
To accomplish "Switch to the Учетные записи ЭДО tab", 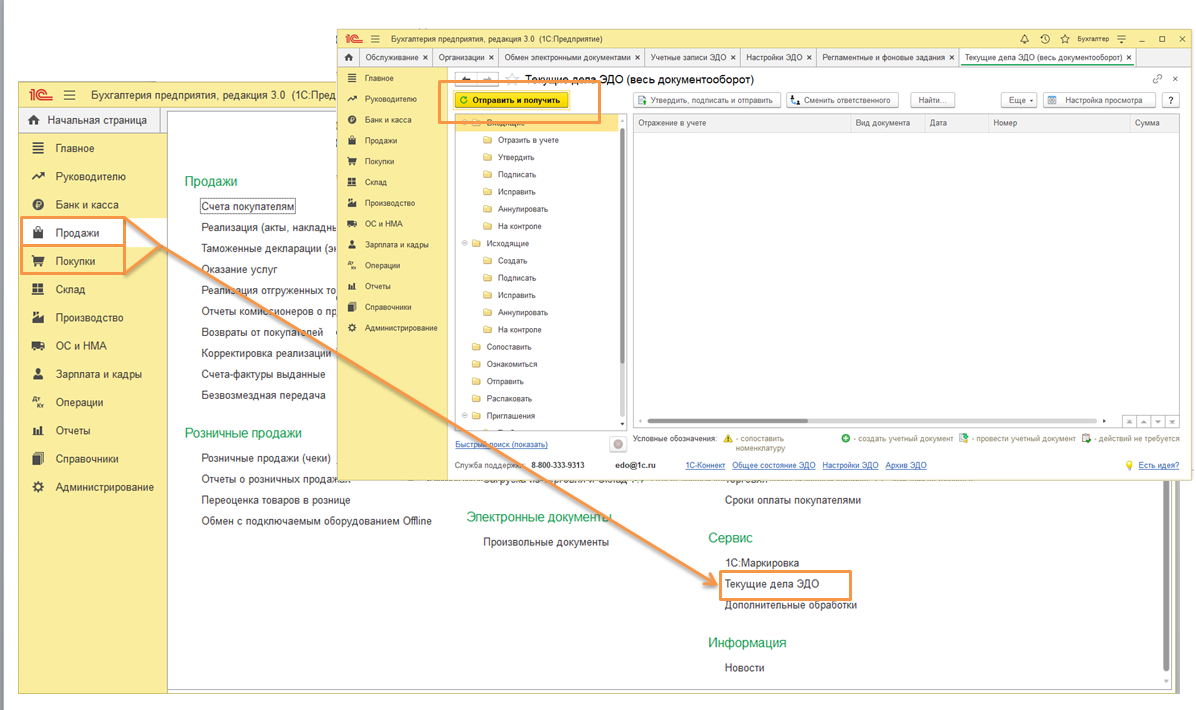I will [x=690, y=58].
